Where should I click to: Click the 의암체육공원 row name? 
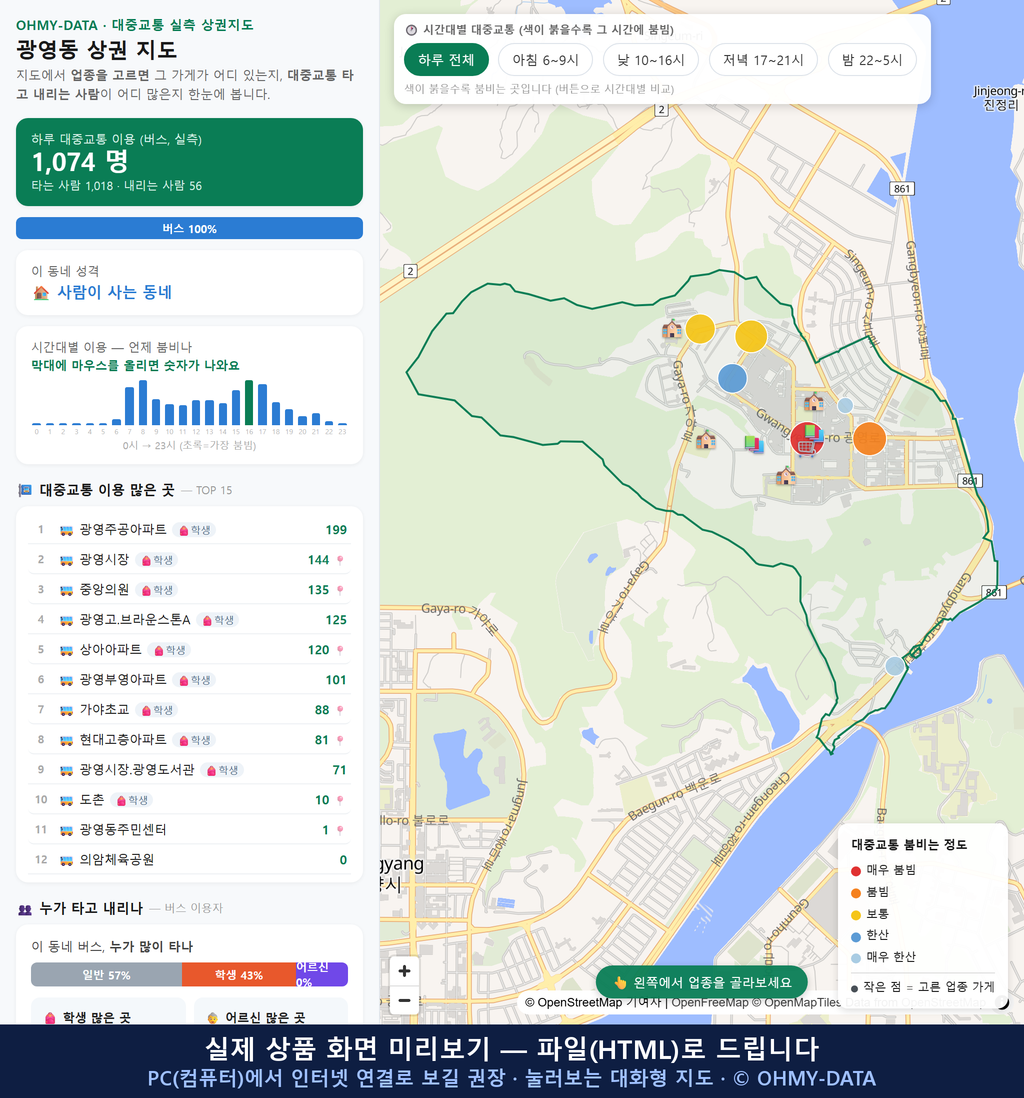(x=116, y=860)
